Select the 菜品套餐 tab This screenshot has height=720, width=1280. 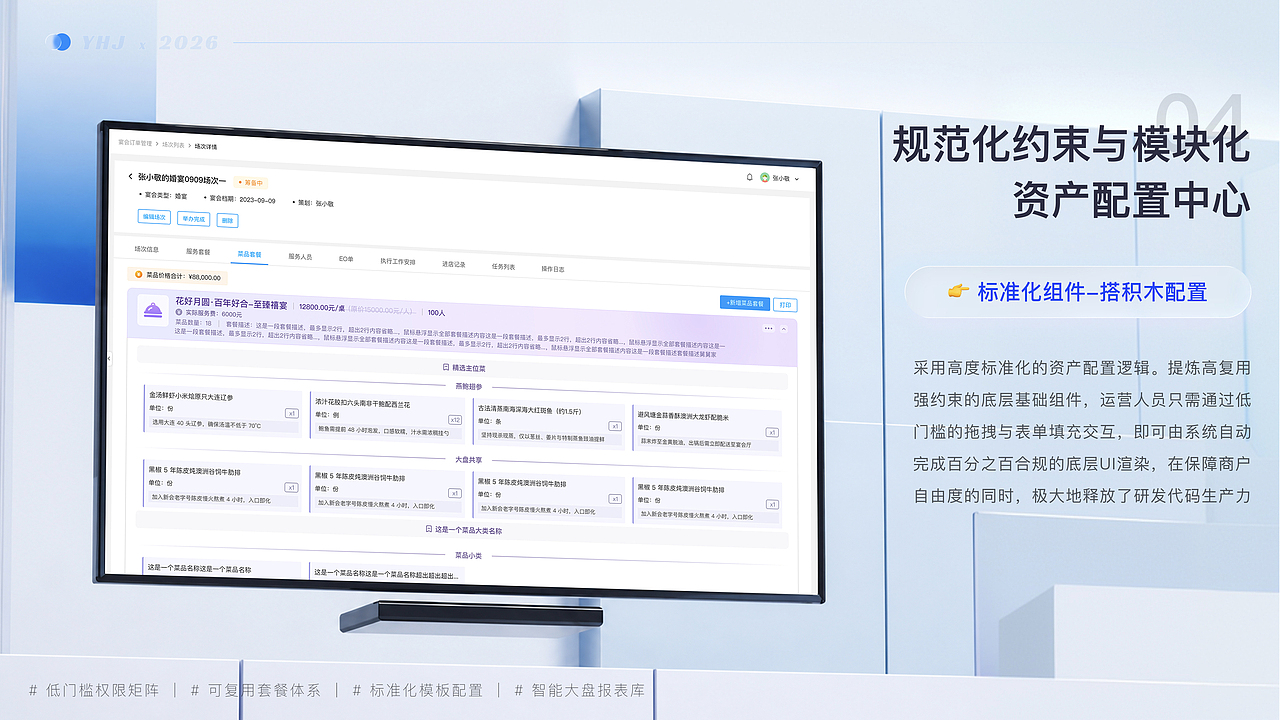coord(249,254)
